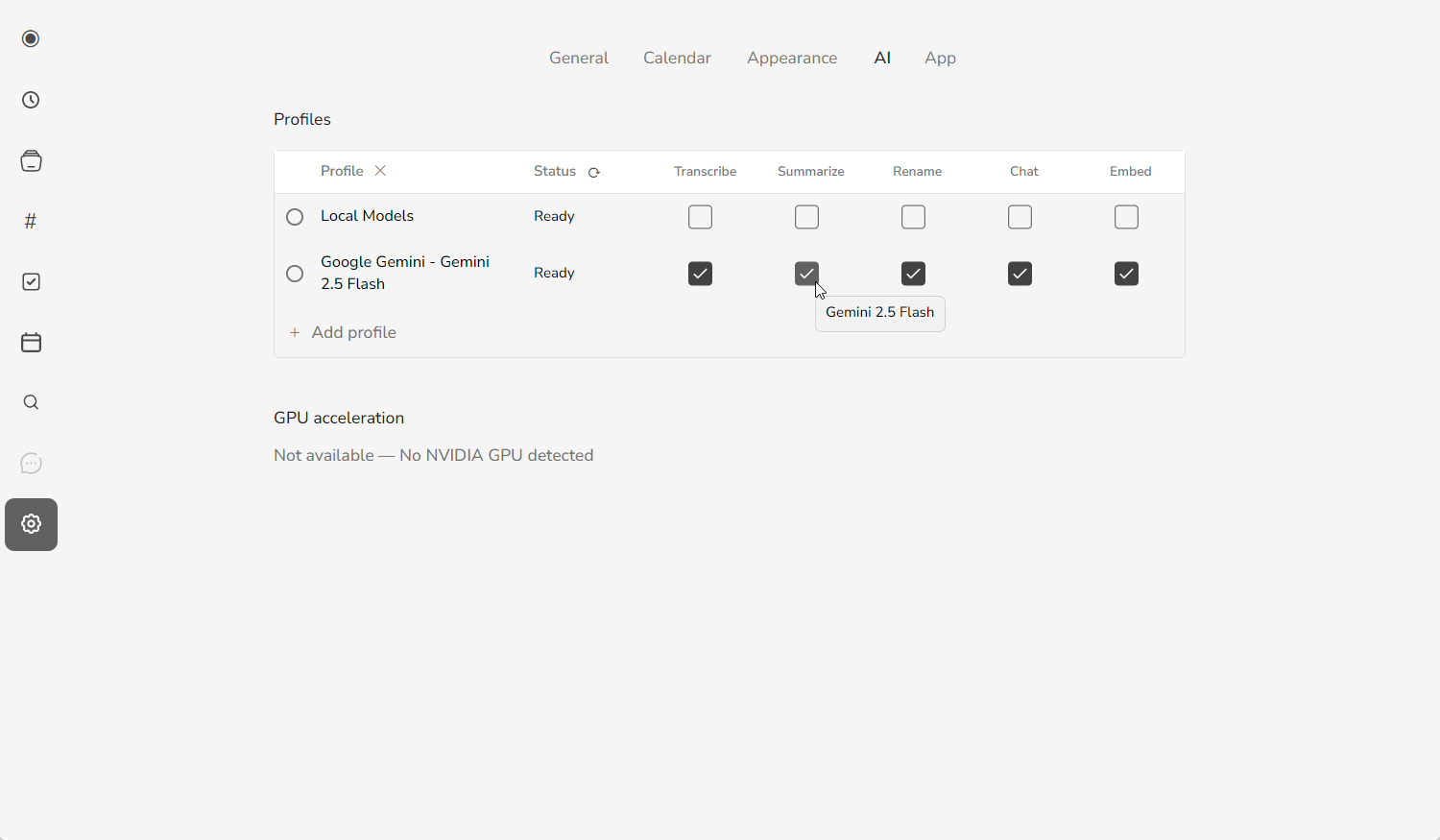1440x840 pixels.
Task: Select the AI tab
Action: click(882, 58)
